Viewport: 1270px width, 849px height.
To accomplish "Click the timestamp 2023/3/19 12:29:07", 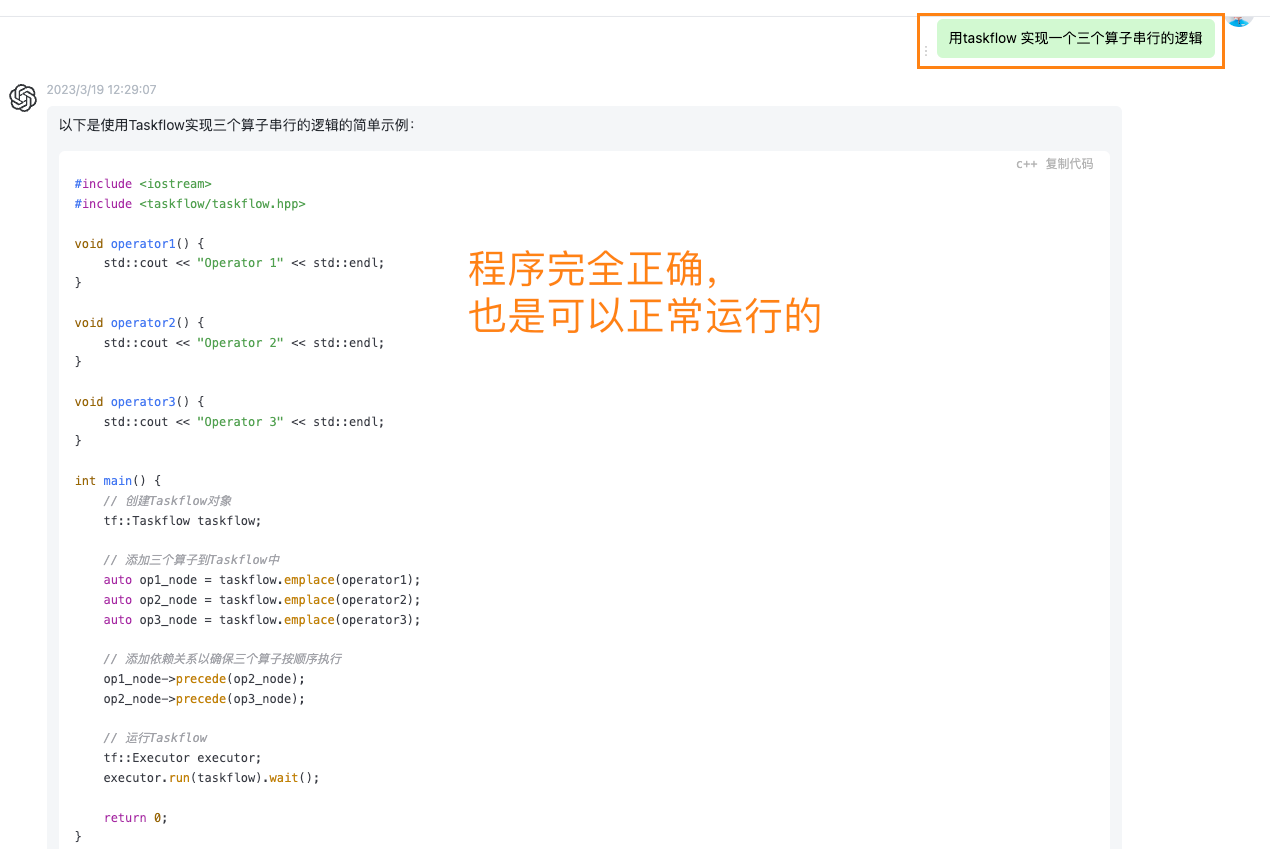I will tap(102, 90).
